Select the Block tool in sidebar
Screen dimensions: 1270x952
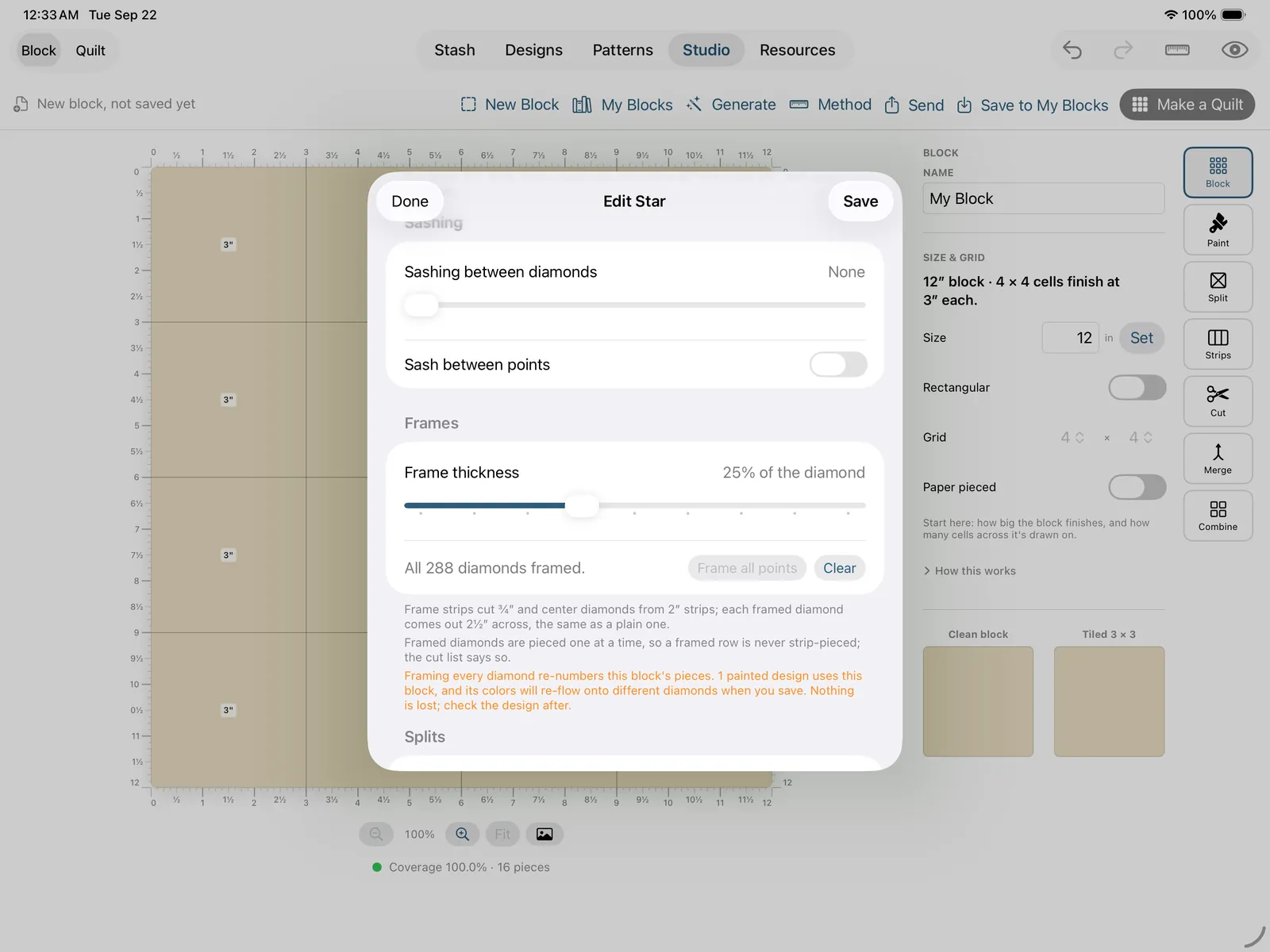click(x=1218, y=172)
